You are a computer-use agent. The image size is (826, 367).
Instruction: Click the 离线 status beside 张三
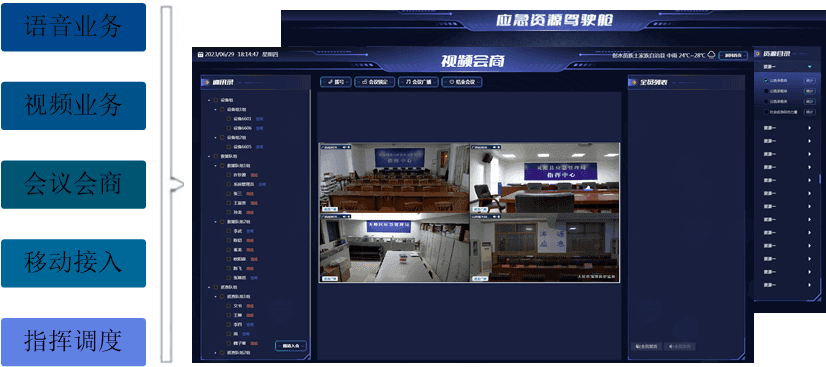pos(250,194)
